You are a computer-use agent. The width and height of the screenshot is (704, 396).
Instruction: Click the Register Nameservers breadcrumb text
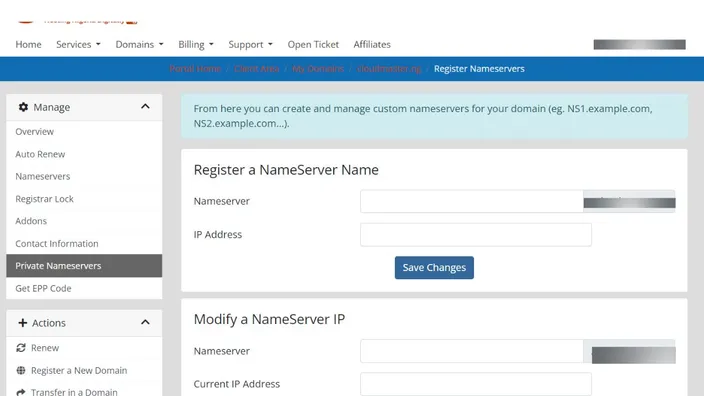(479, 69)
